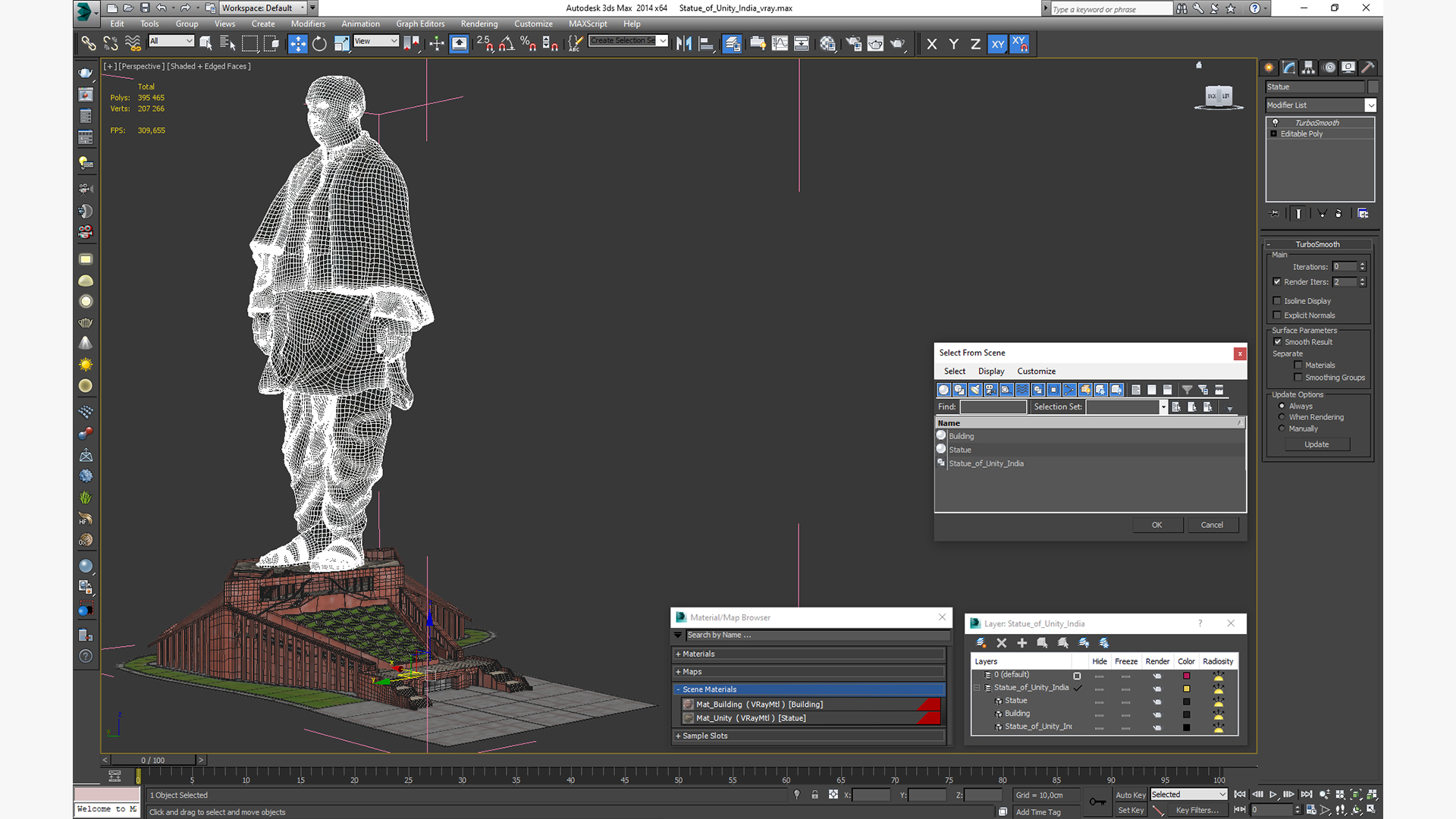Click Cancel in Select From Scene

pos(1212,525)
